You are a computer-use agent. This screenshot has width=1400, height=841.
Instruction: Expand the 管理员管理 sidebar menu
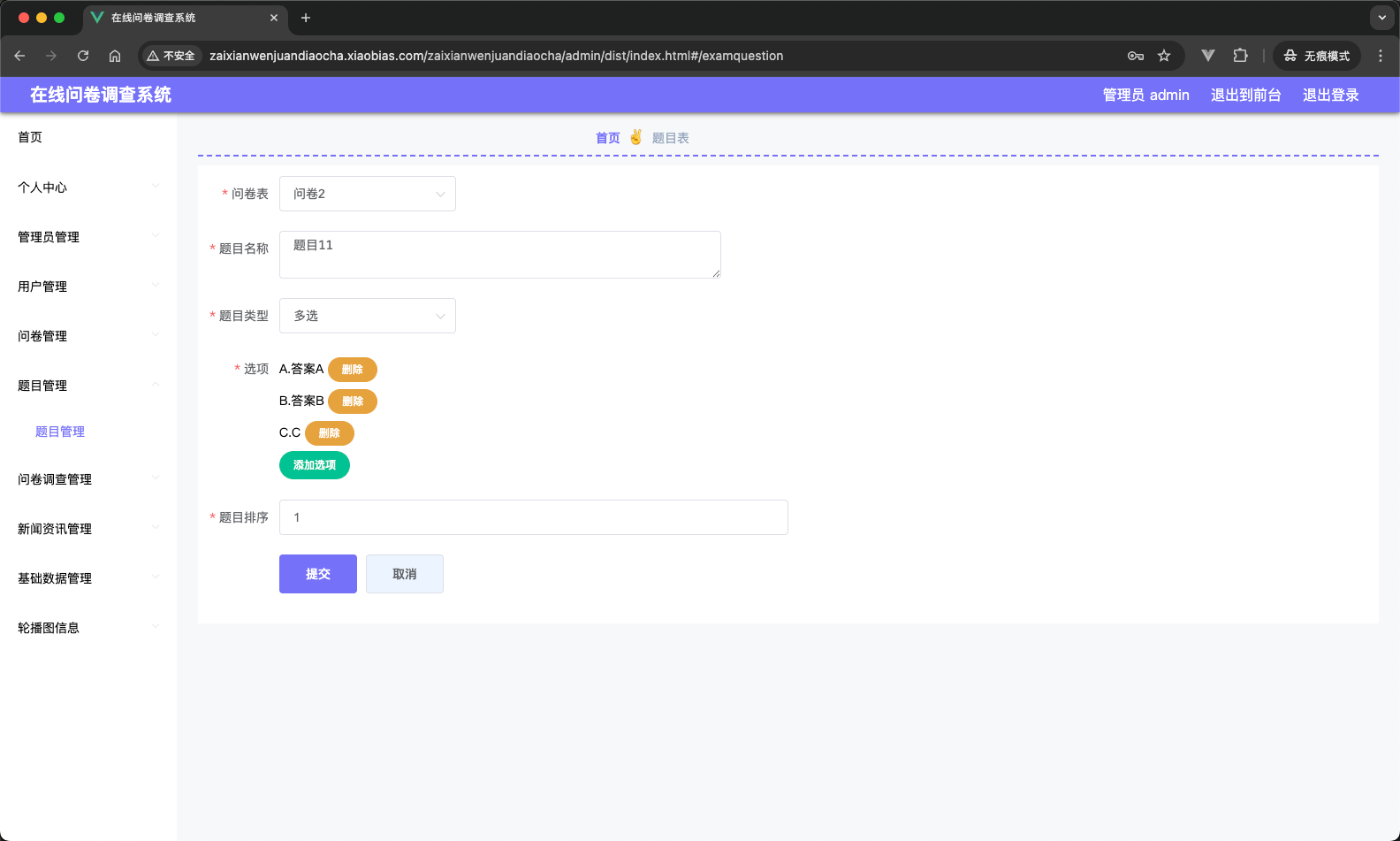point(88,237)
